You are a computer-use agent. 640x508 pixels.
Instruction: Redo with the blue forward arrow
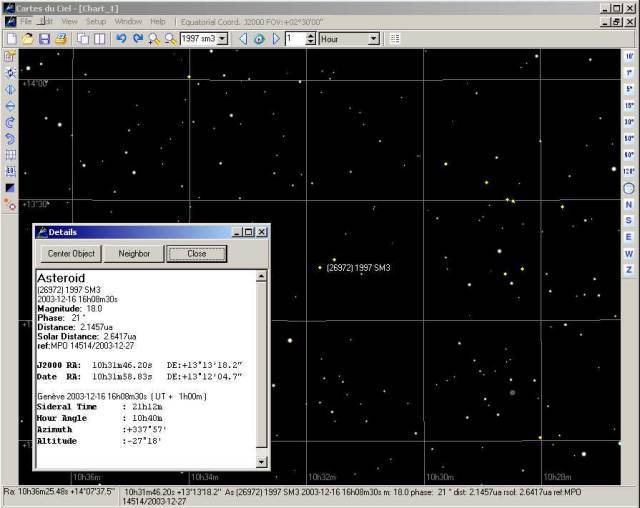138,39
